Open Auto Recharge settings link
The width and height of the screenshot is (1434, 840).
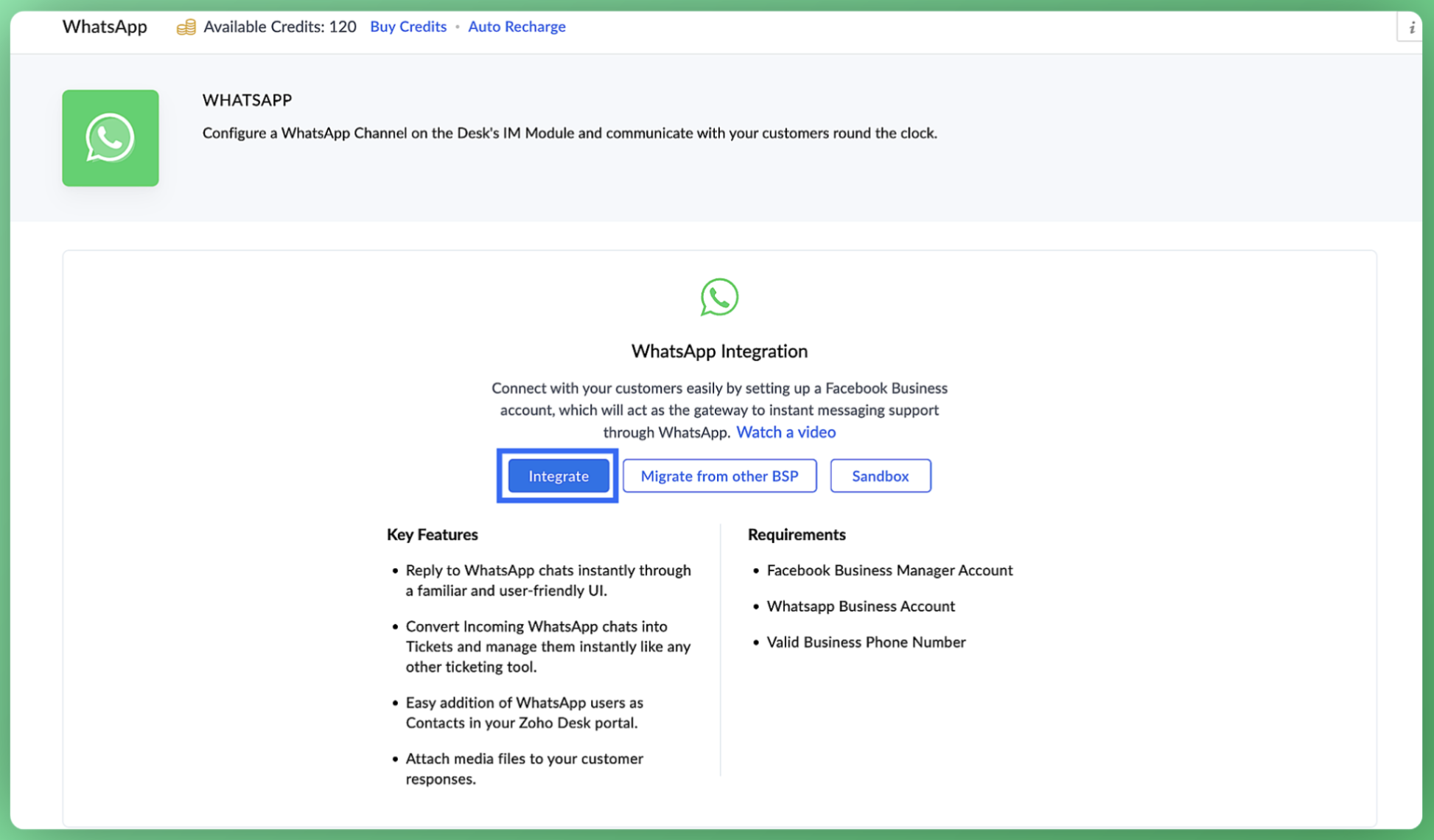pos(517,27)
